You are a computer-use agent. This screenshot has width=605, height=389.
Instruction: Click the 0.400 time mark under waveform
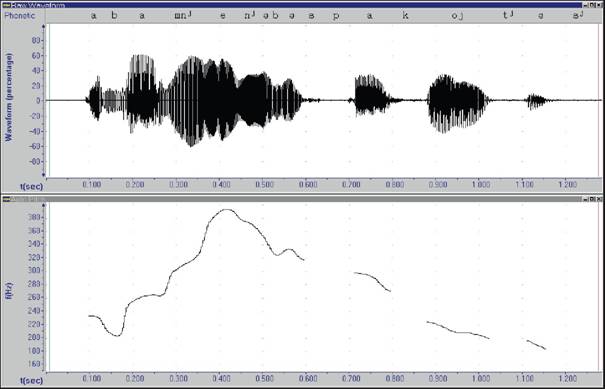point(222,185)
